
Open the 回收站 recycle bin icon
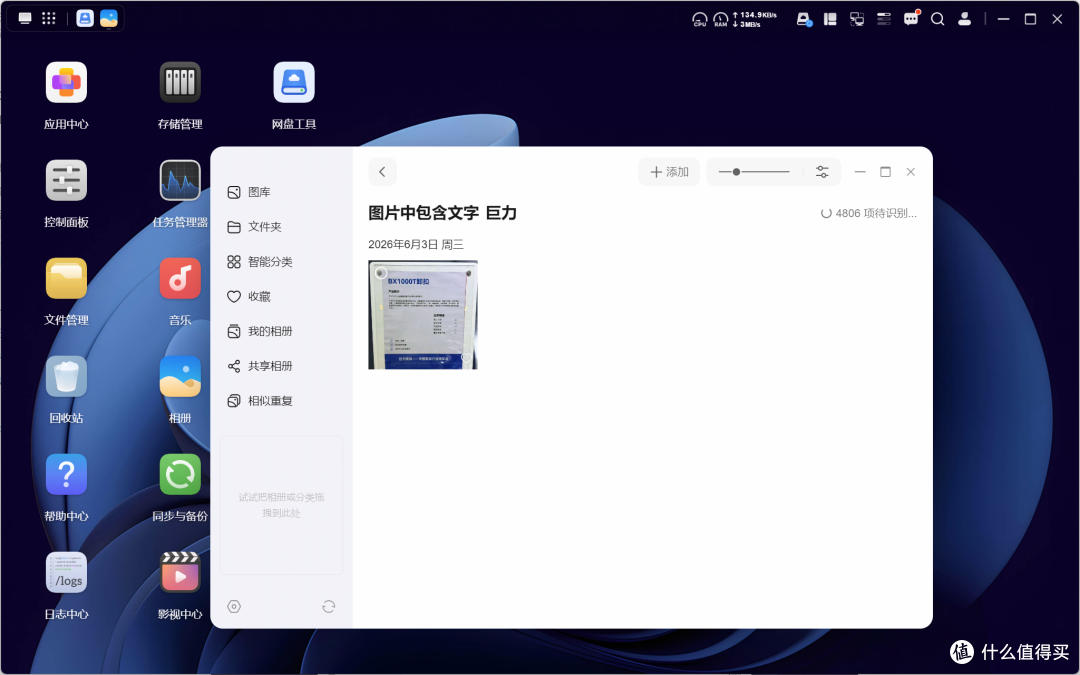click(x=66, y=377)
